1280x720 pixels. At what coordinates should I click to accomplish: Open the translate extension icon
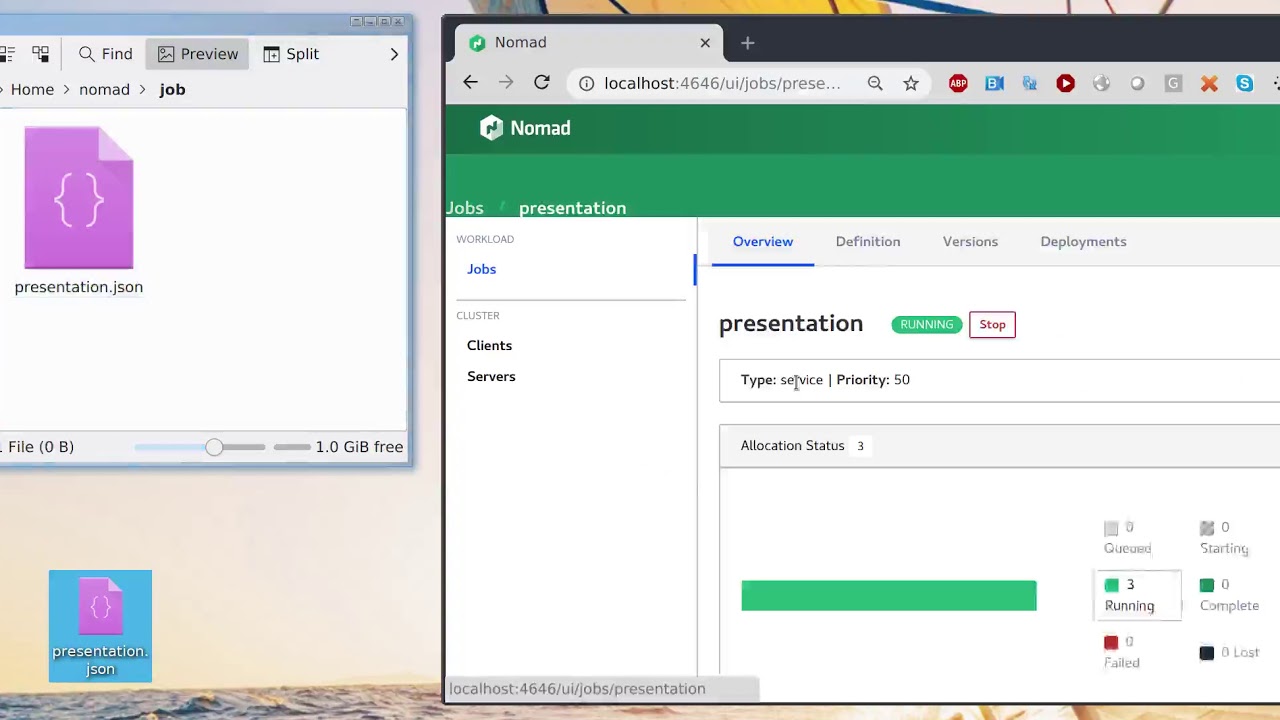[1030, 84]
